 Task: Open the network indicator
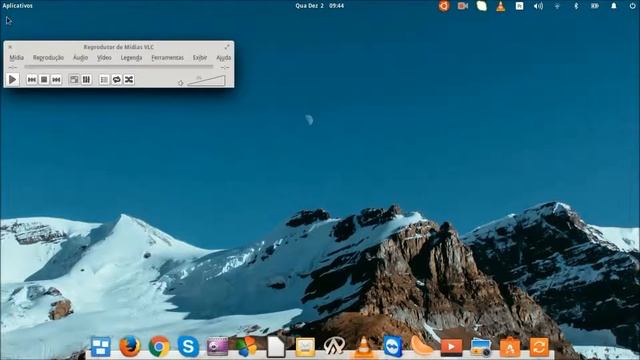pyautogui.click(x=557, y=6)
